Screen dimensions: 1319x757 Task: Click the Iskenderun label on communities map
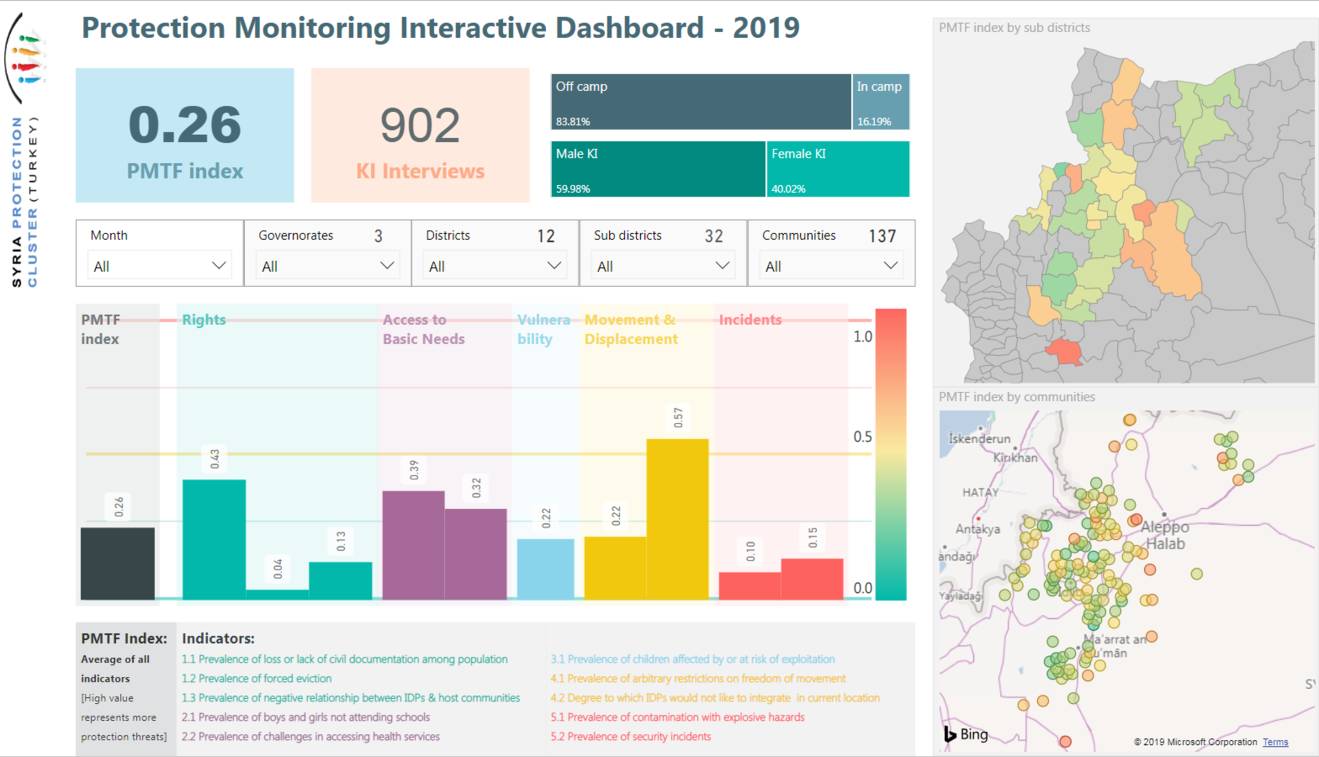coord(980,439)
